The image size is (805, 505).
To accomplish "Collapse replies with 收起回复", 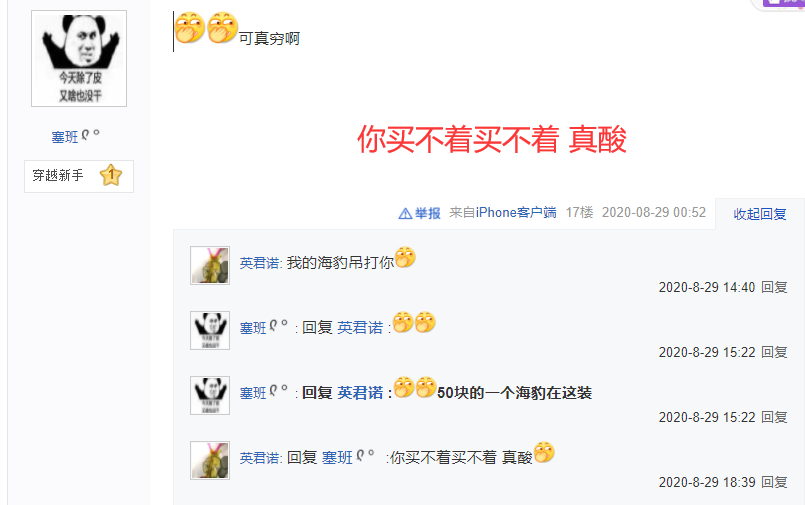I will (760, 214).
